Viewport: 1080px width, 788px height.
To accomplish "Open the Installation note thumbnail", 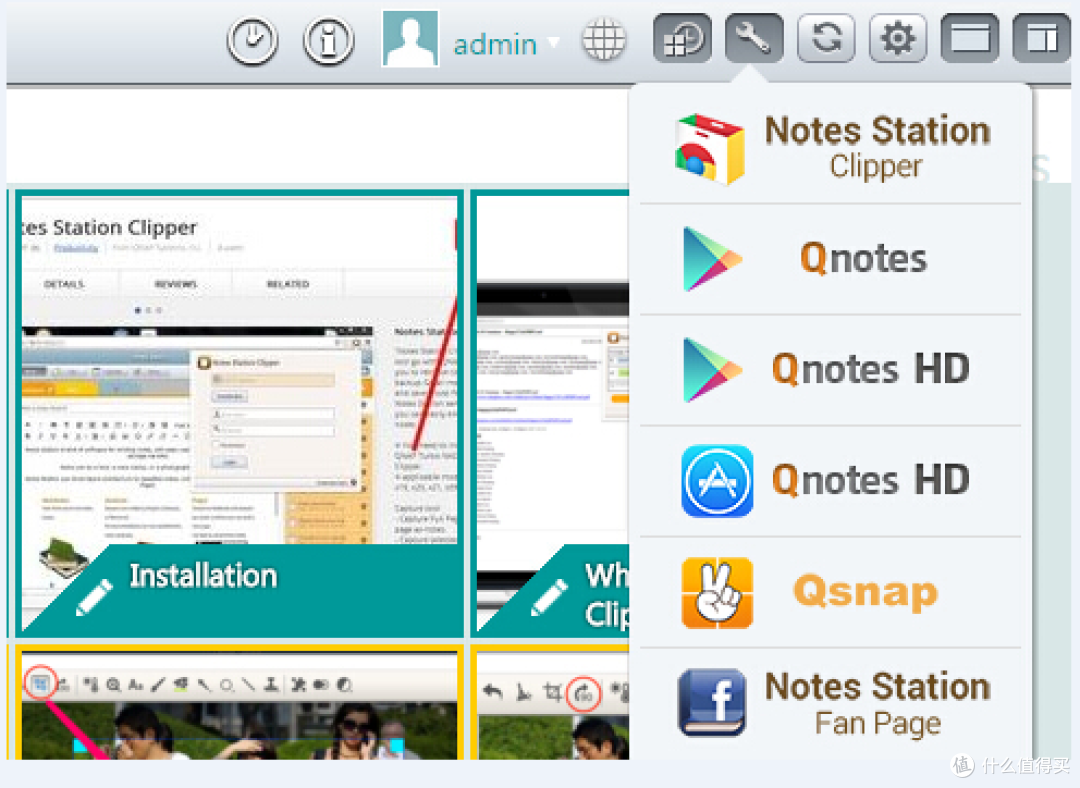I will 240,413.
